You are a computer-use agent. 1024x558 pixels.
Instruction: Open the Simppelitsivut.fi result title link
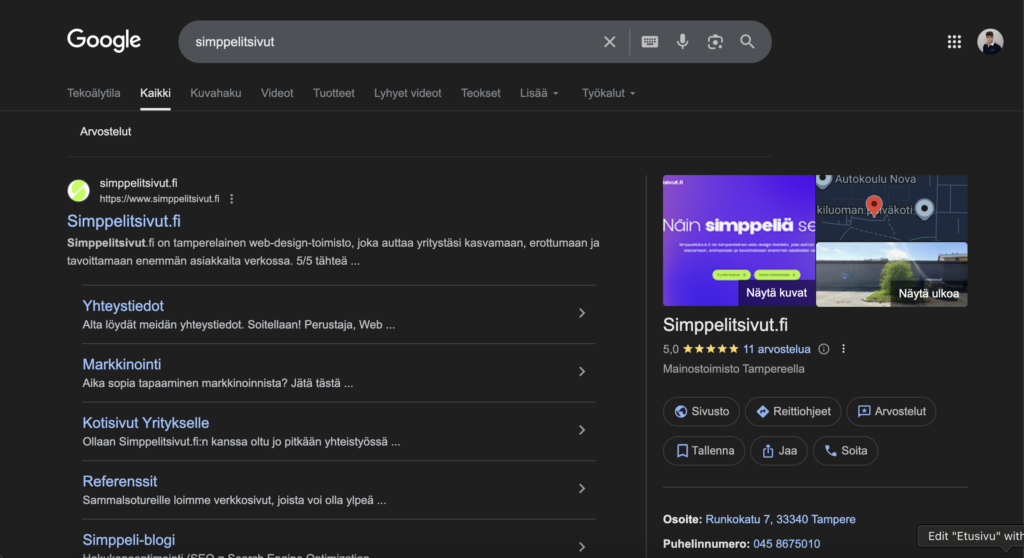(x=124, y=221)
